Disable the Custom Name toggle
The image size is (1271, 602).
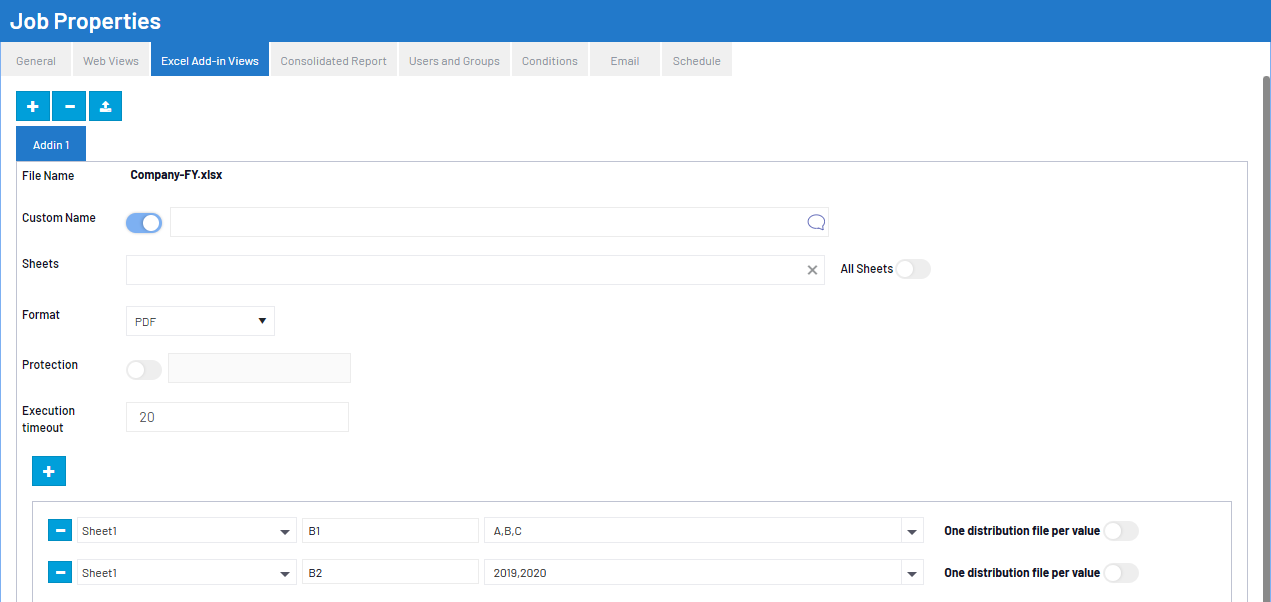tap(144, 223)
